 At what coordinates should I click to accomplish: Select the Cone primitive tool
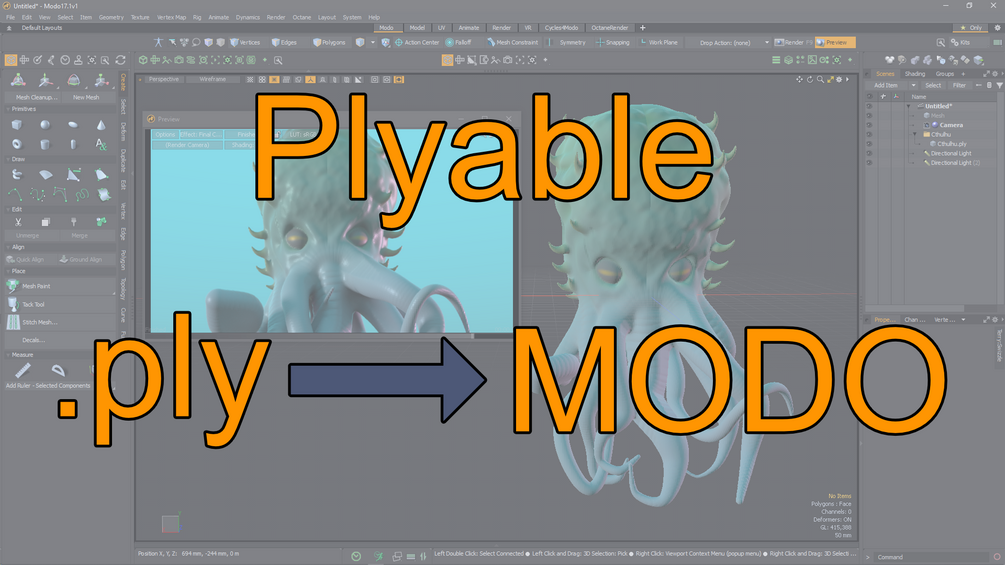(101, 125)
